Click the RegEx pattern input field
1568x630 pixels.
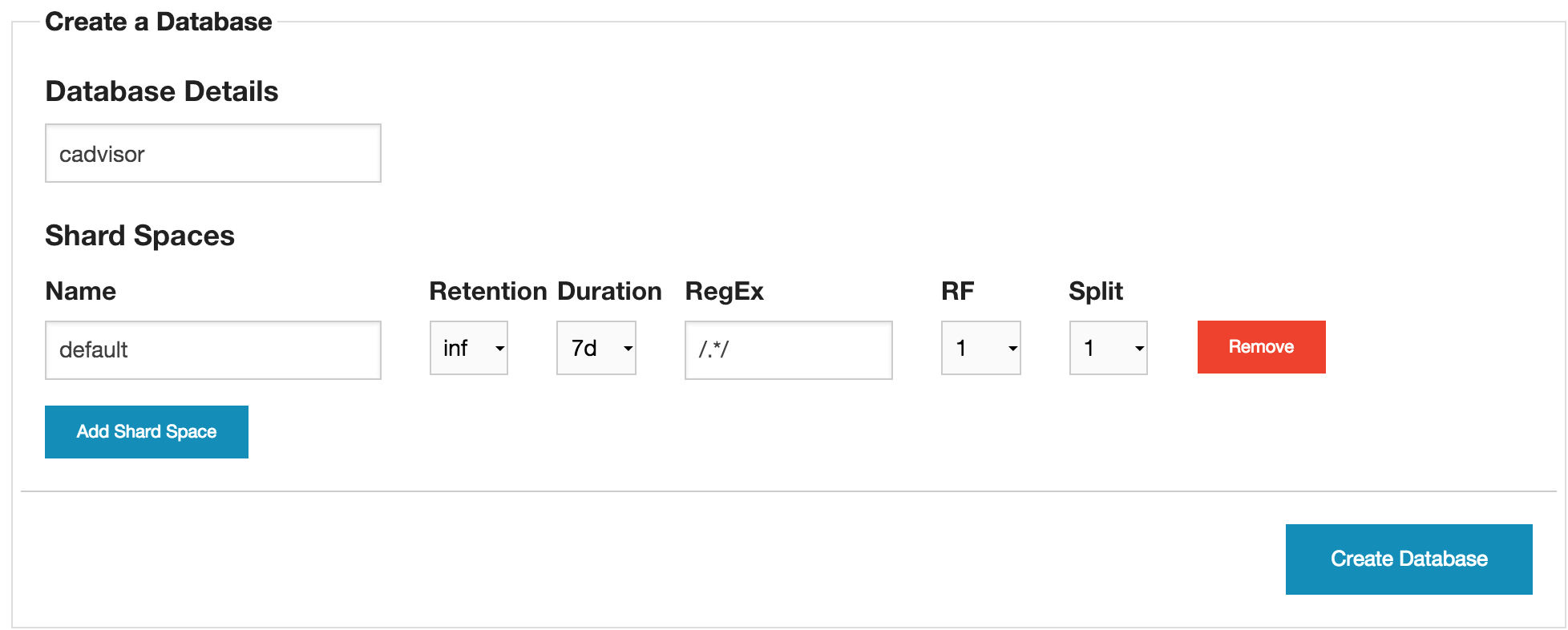pos(787,349)
